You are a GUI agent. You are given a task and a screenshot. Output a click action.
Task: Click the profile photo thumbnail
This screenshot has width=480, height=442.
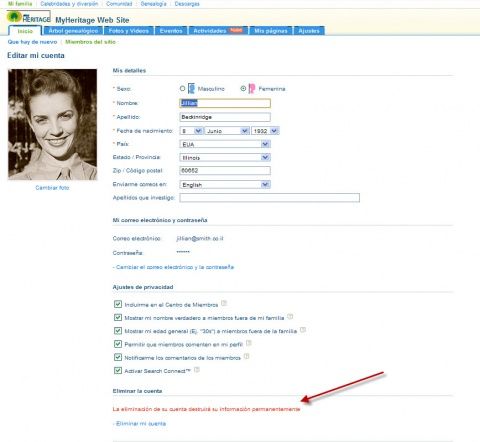point(53,125)
